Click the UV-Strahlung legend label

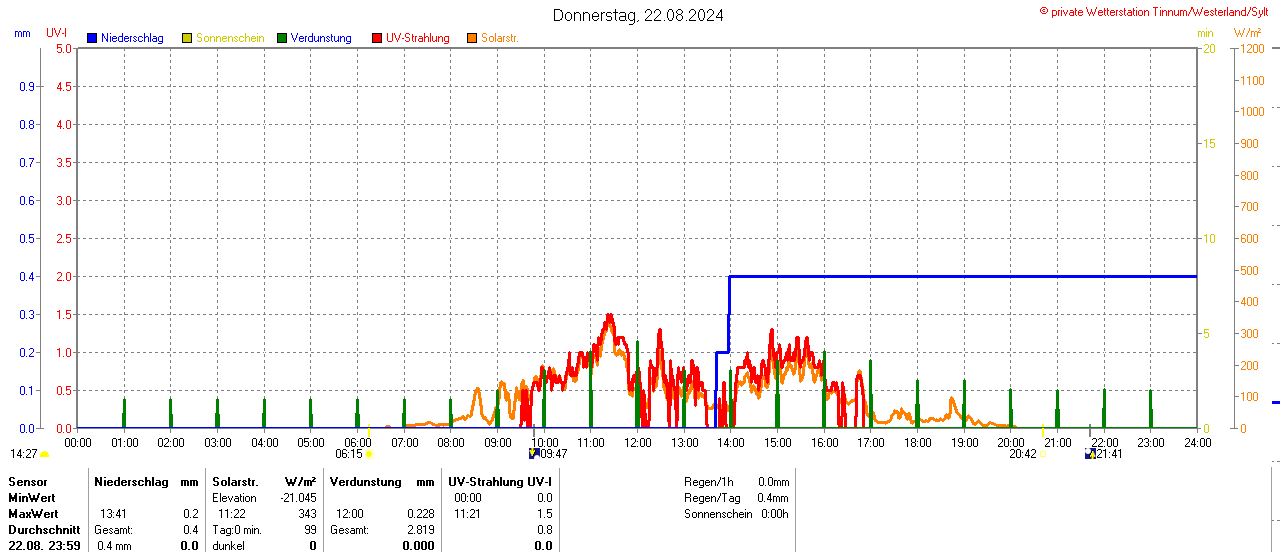tap(419, 38)
